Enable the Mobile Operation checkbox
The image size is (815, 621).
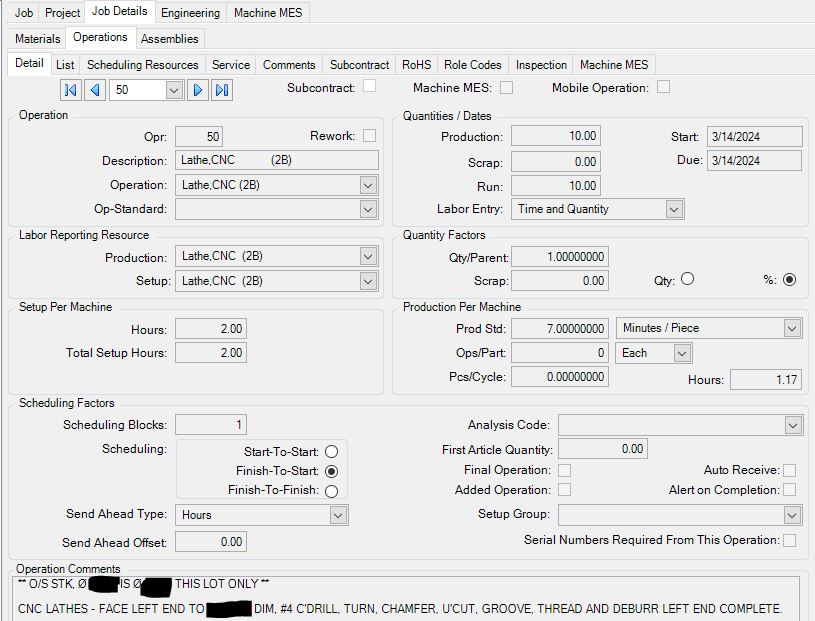click(663, 87)
